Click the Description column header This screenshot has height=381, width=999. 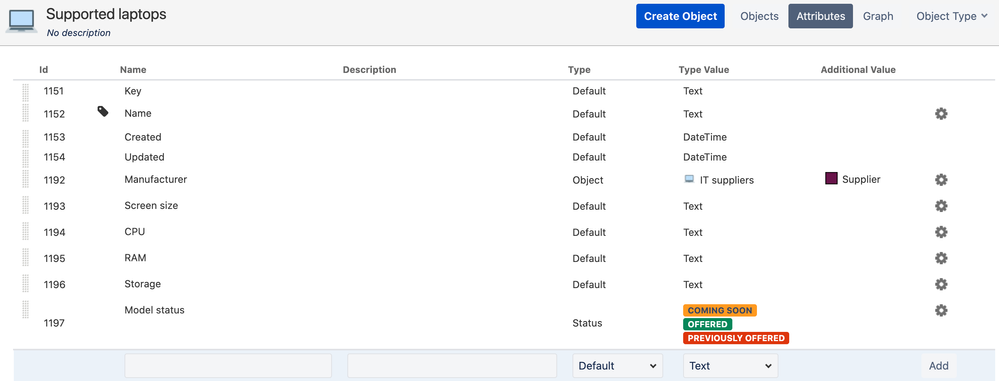tap(370, 70)
